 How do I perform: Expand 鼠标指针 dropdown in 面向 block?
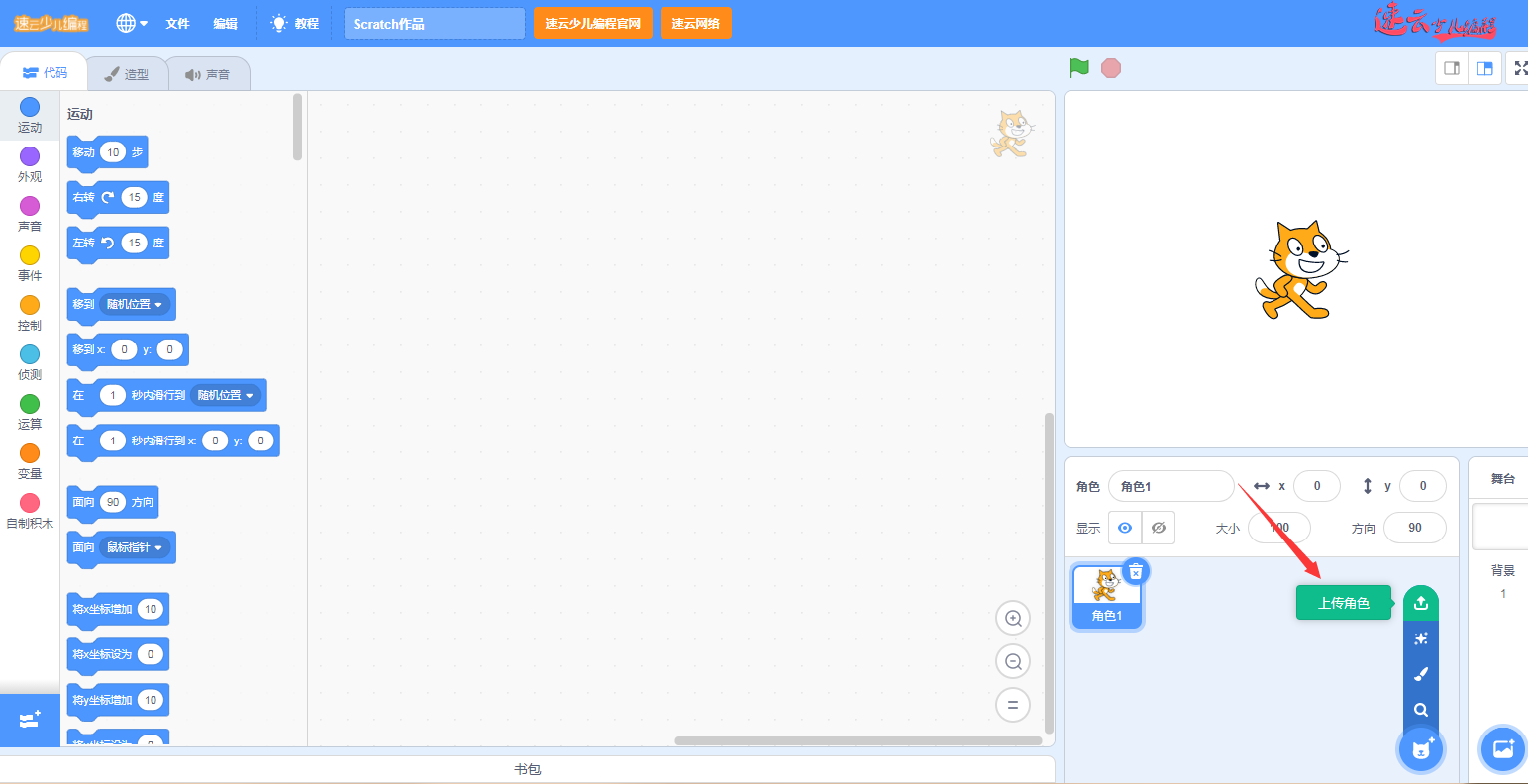coord(157,548)
